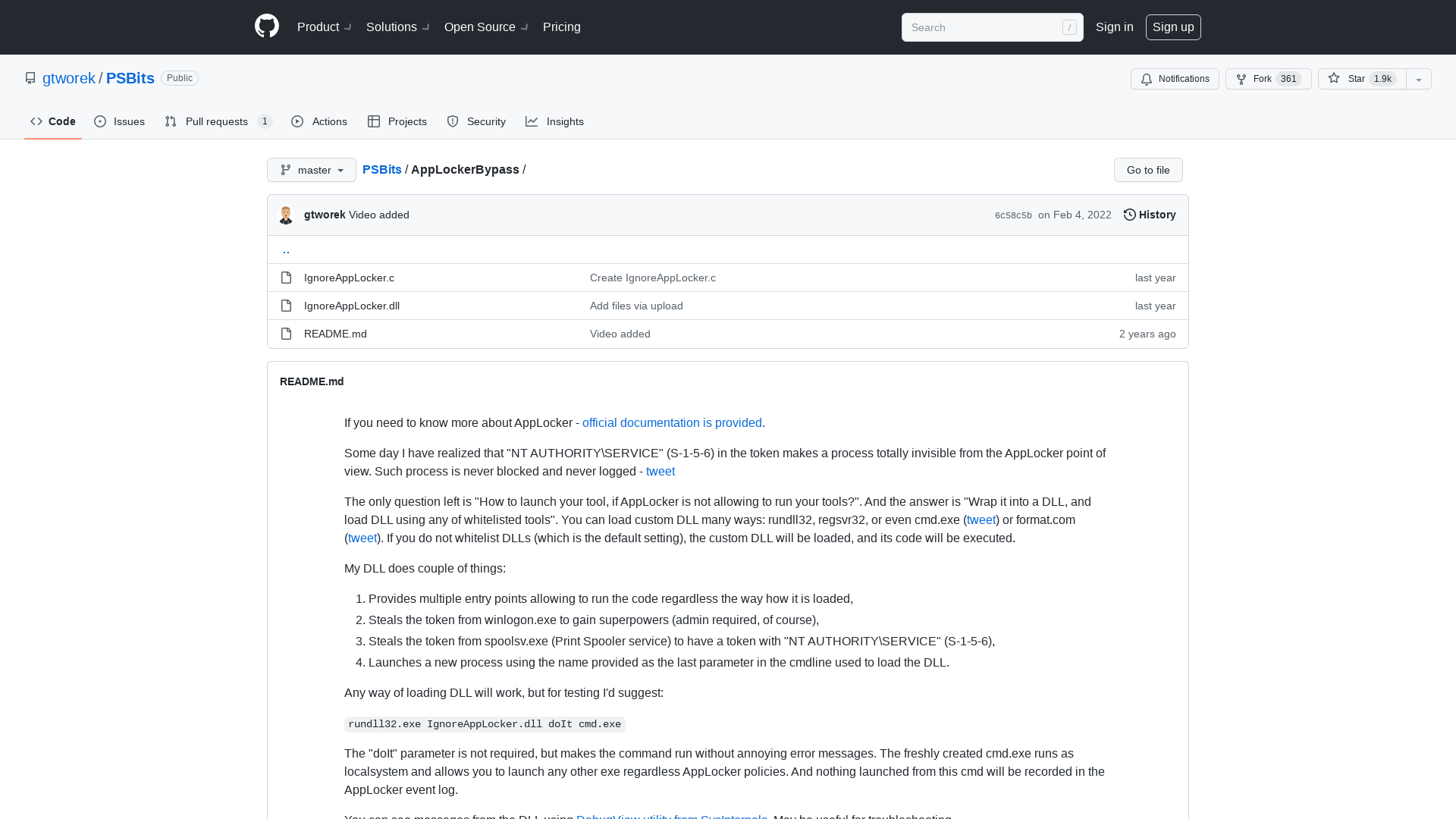
Task: Open the PSBits repository title link
Action: tap(130, 78)
